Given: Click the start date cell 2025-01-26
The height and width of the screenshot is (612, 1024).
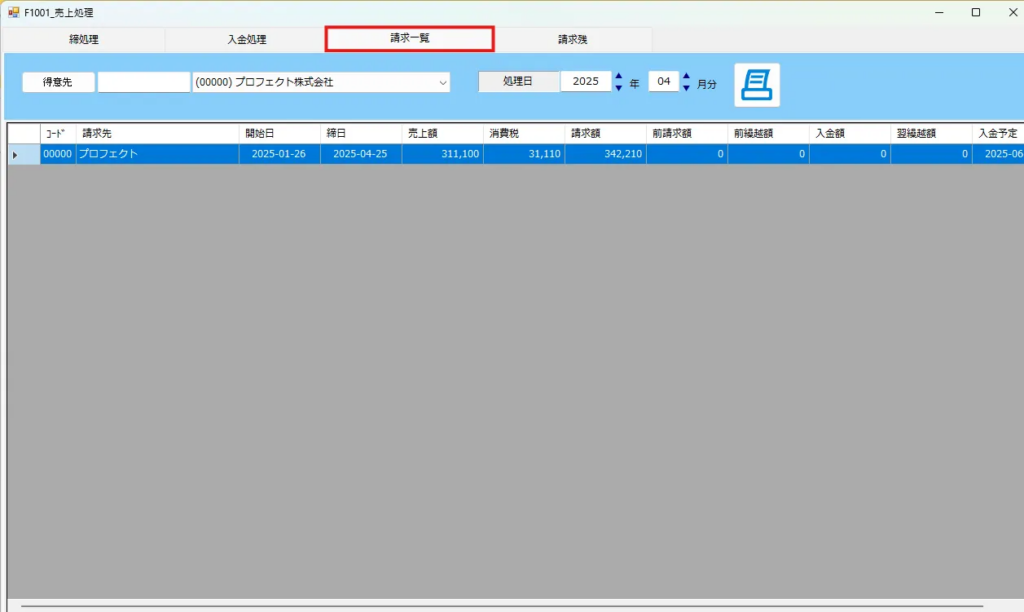Looking at the screenshot, I should 280,154.
